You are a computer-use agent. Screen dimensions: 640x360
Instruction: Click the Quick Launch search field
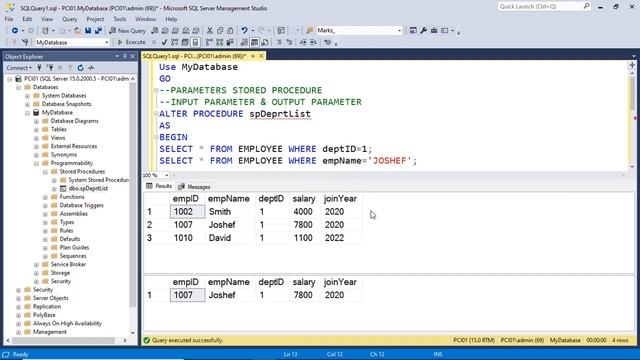(544, 7)
